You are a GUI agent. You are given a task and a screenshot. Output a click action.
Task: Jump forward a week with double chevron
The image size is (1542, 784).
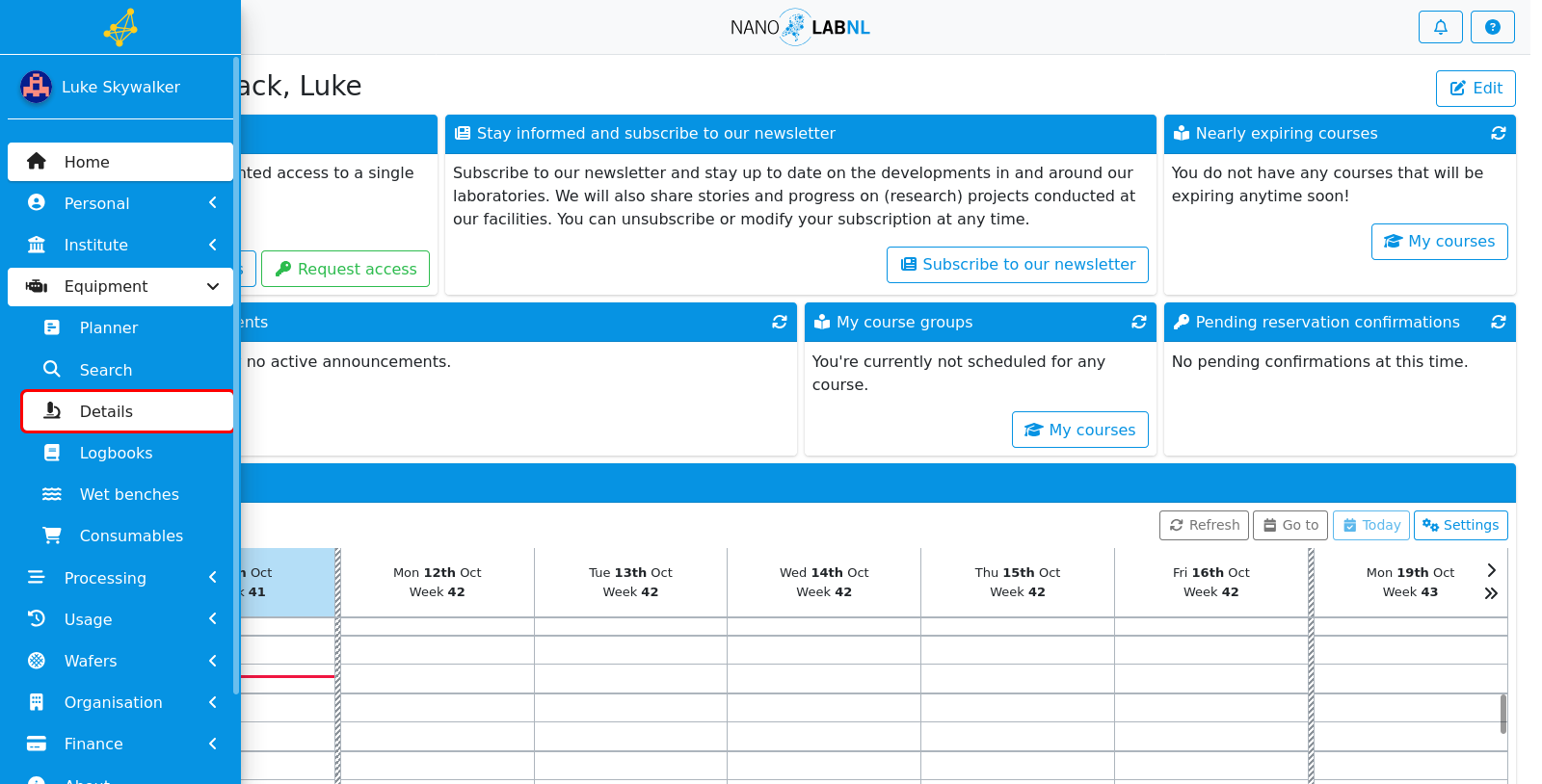coord(1491,593)
